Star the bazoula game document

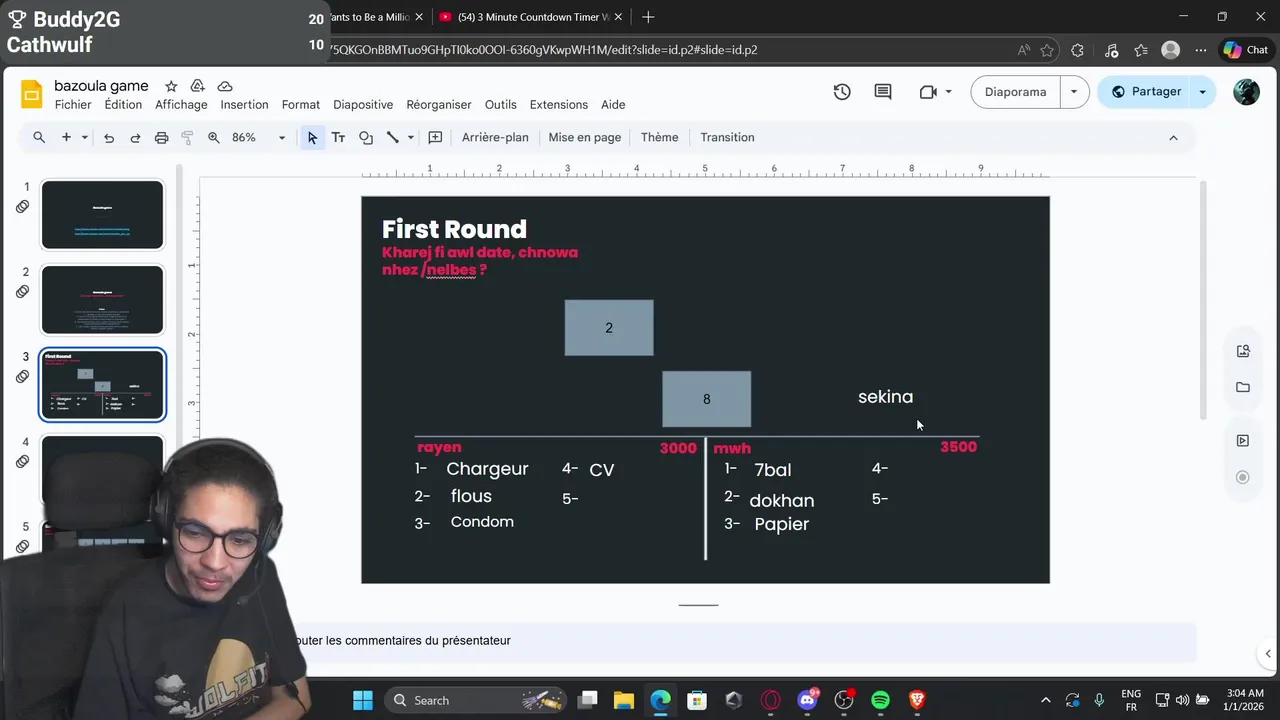(x=171, y=86)
